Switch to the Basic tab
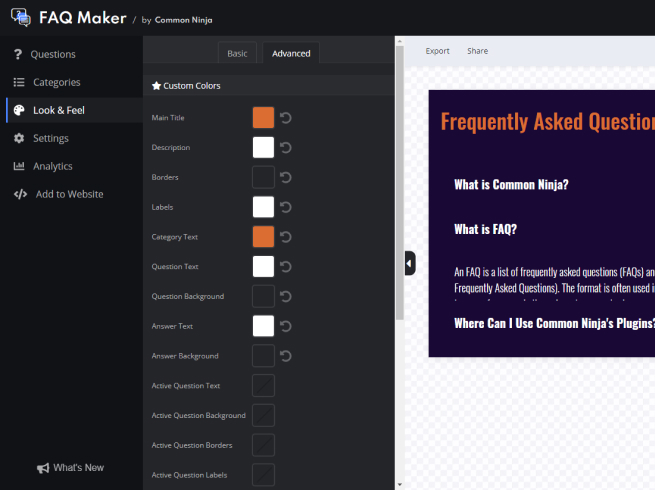The width and height of the screenshot is (655, 490). pyautogui.click(x=237, y=53)
